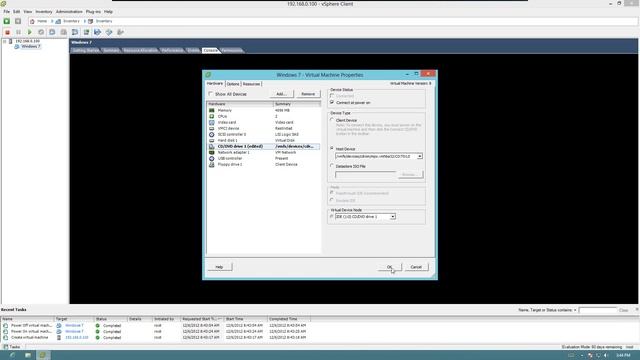Click the Home icon in navigation bar
The width and height of the screenshot is (640, 360).
(32, 21)
